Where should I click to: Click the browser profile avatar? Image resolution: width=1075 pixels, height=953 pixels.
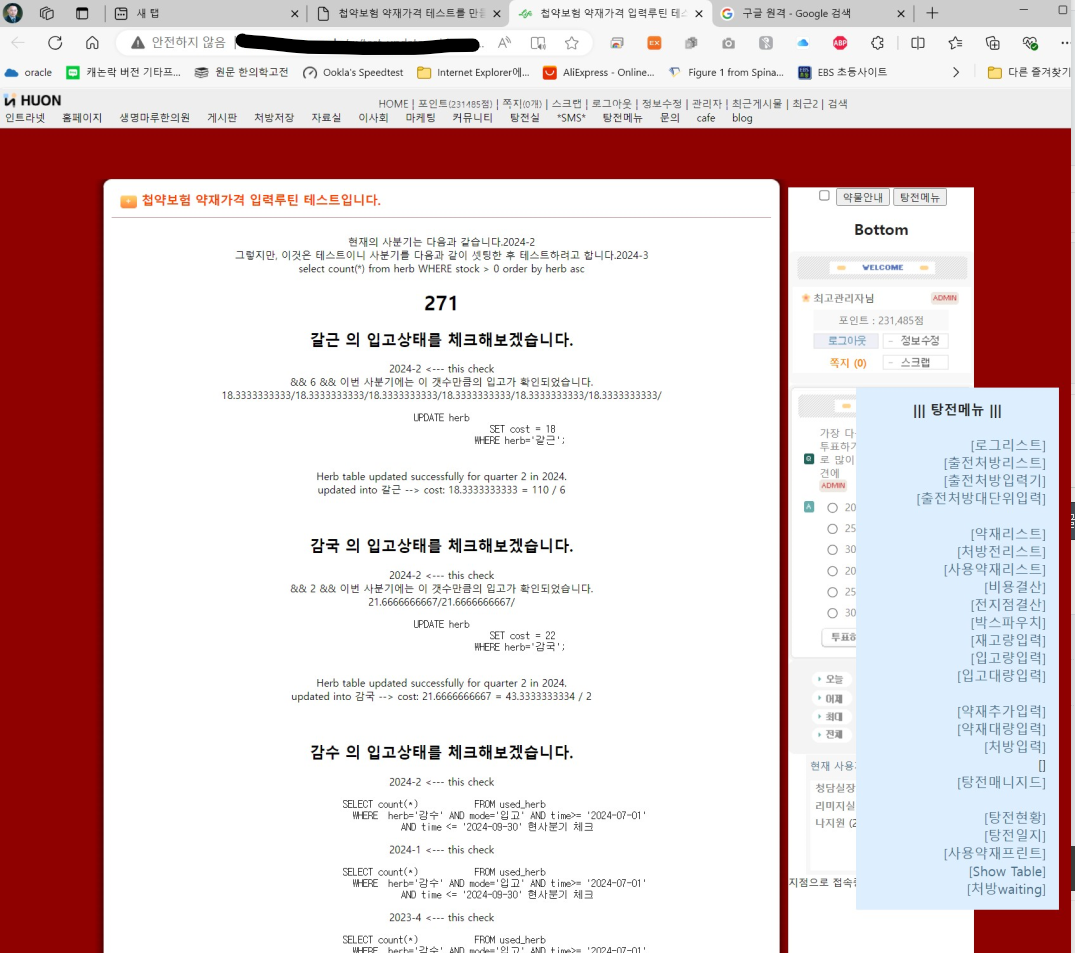[13, 13]
